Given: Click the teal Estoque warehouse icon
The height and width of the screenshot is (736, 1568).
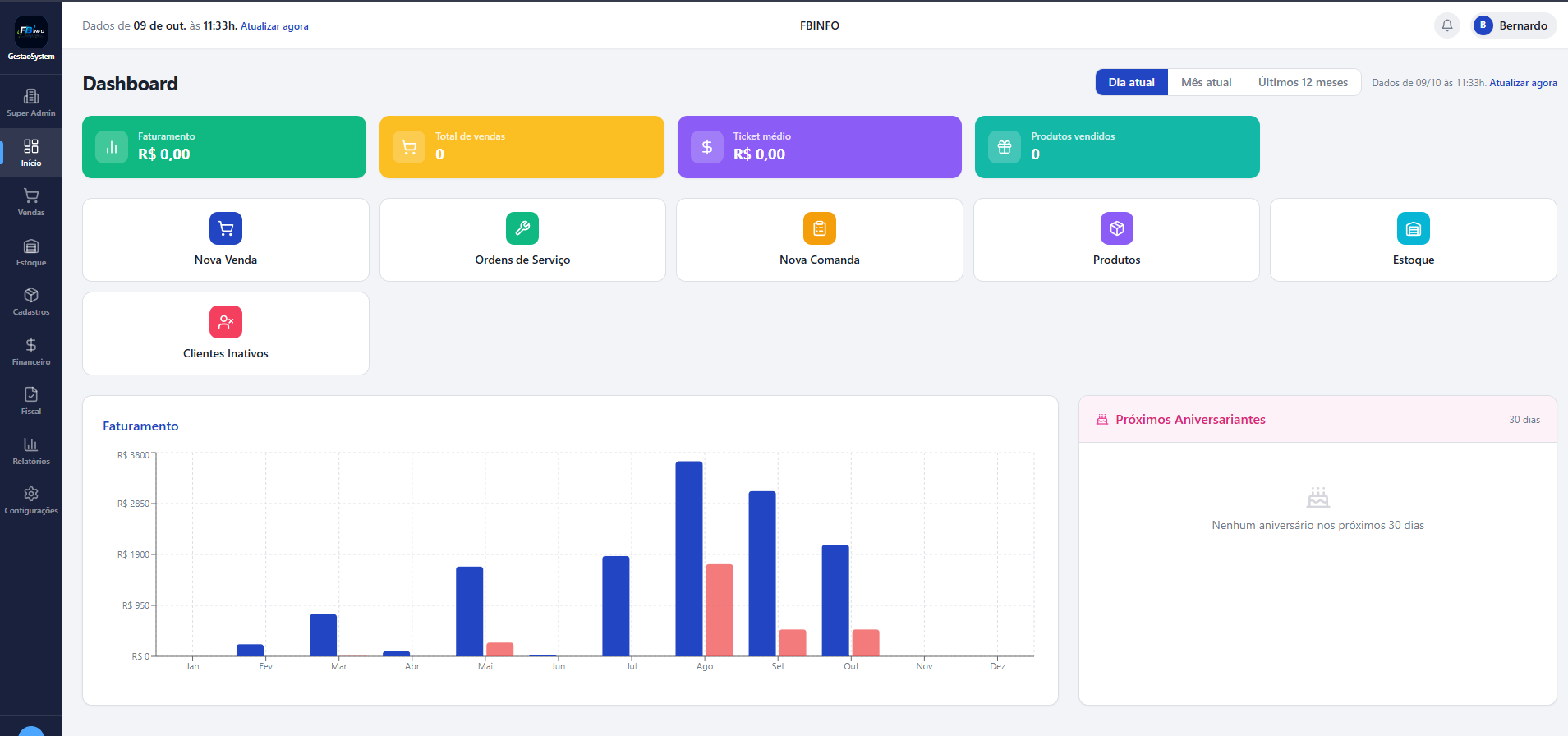Looking at the screenshot, I should point(1414,228).
